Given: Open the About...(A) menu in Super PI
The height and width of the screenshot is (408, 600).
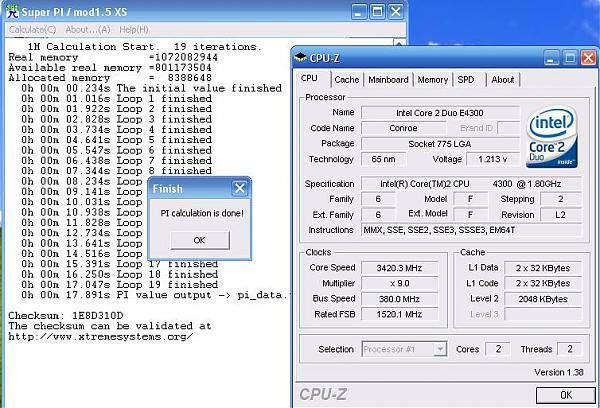Looking at the screenshot, I should click(88, 29).
